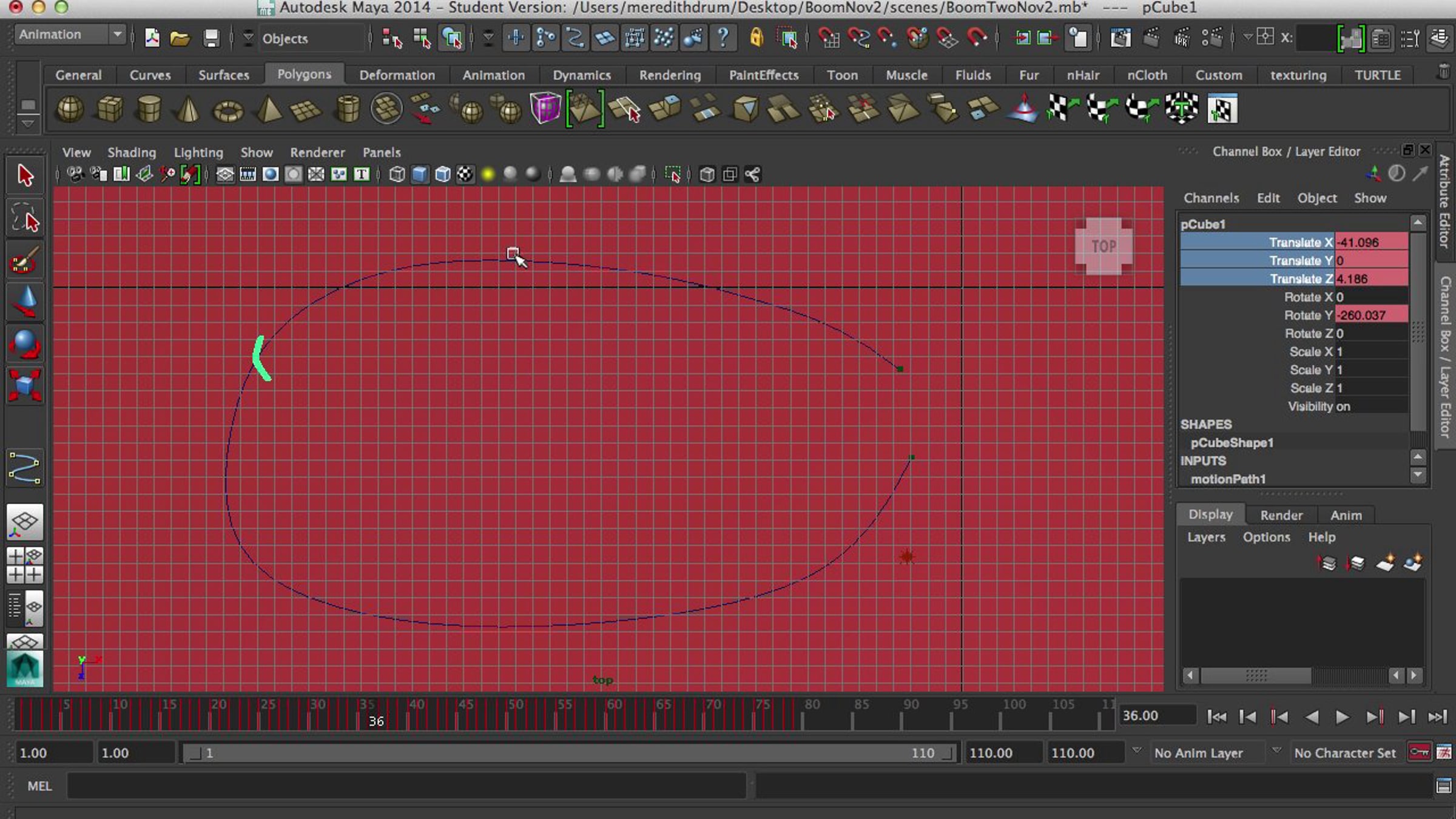Toggle the viewport grid display icon

point(224,175)
